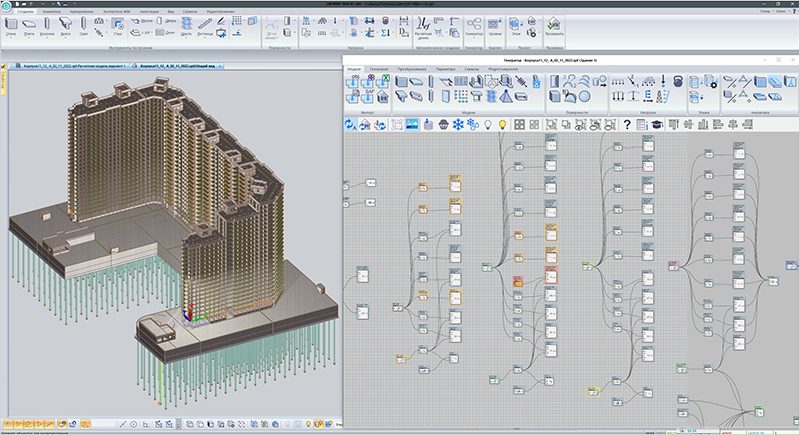
Task: Expand the dropdown arrow under Балка tool
Action: point(65,38)
